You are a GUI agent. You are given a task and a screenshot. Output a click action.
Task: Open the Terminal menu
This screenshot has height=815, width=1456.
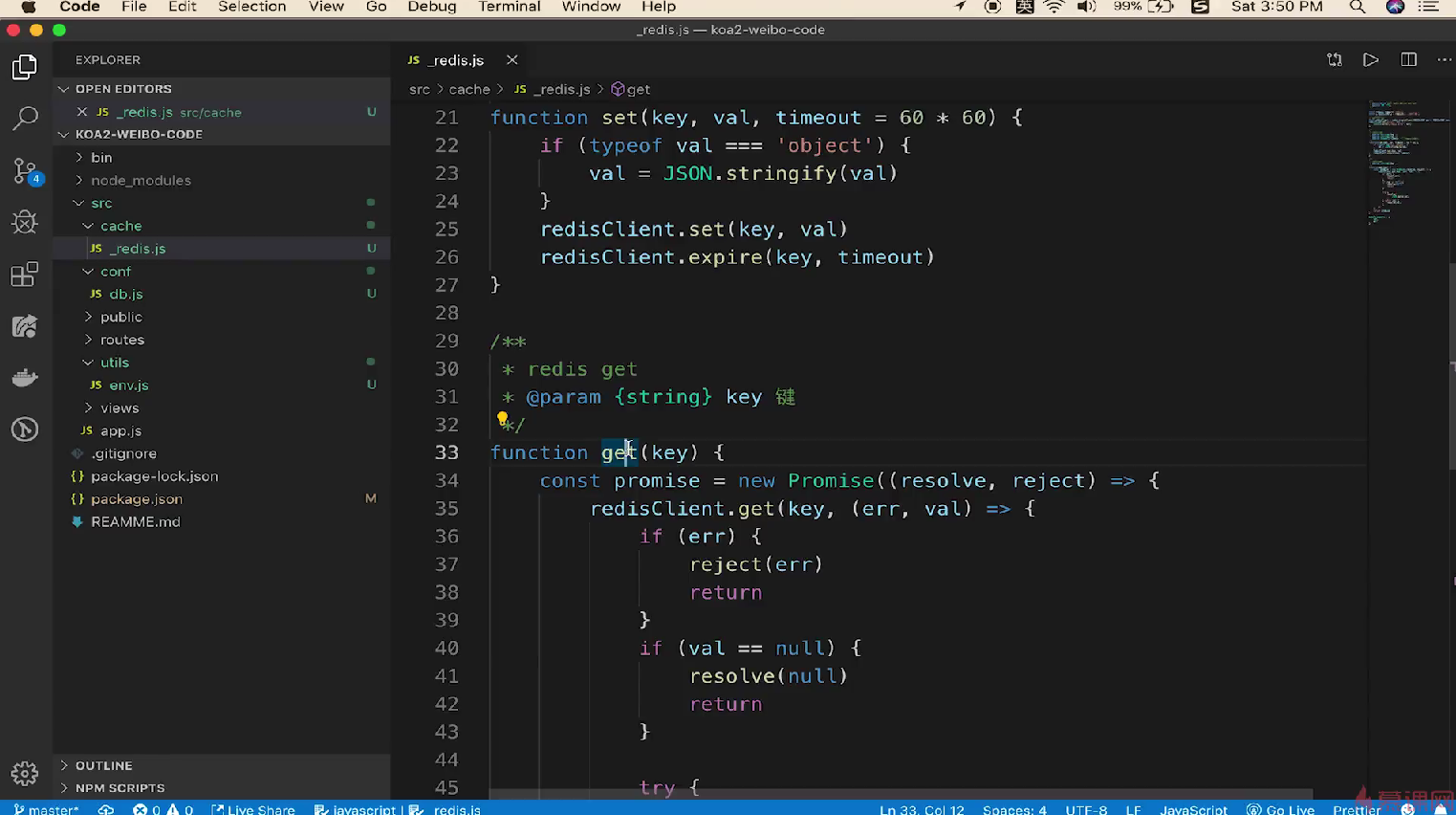coord(509,7)
